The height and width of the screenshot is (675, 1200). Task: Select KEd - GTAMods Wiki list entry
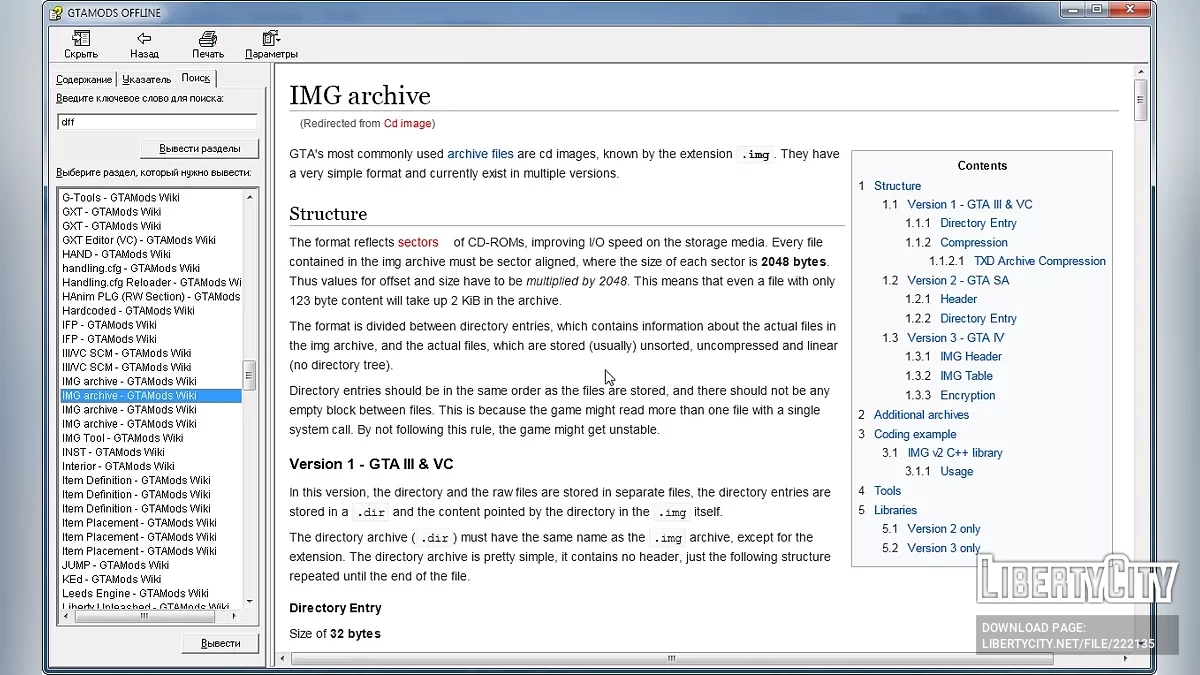(111, 579)
